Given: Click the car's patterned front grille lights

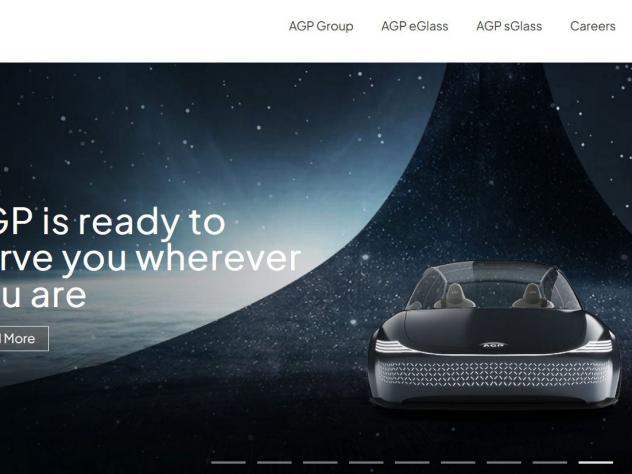Looking at the screenshot, I should pos(494,373).
